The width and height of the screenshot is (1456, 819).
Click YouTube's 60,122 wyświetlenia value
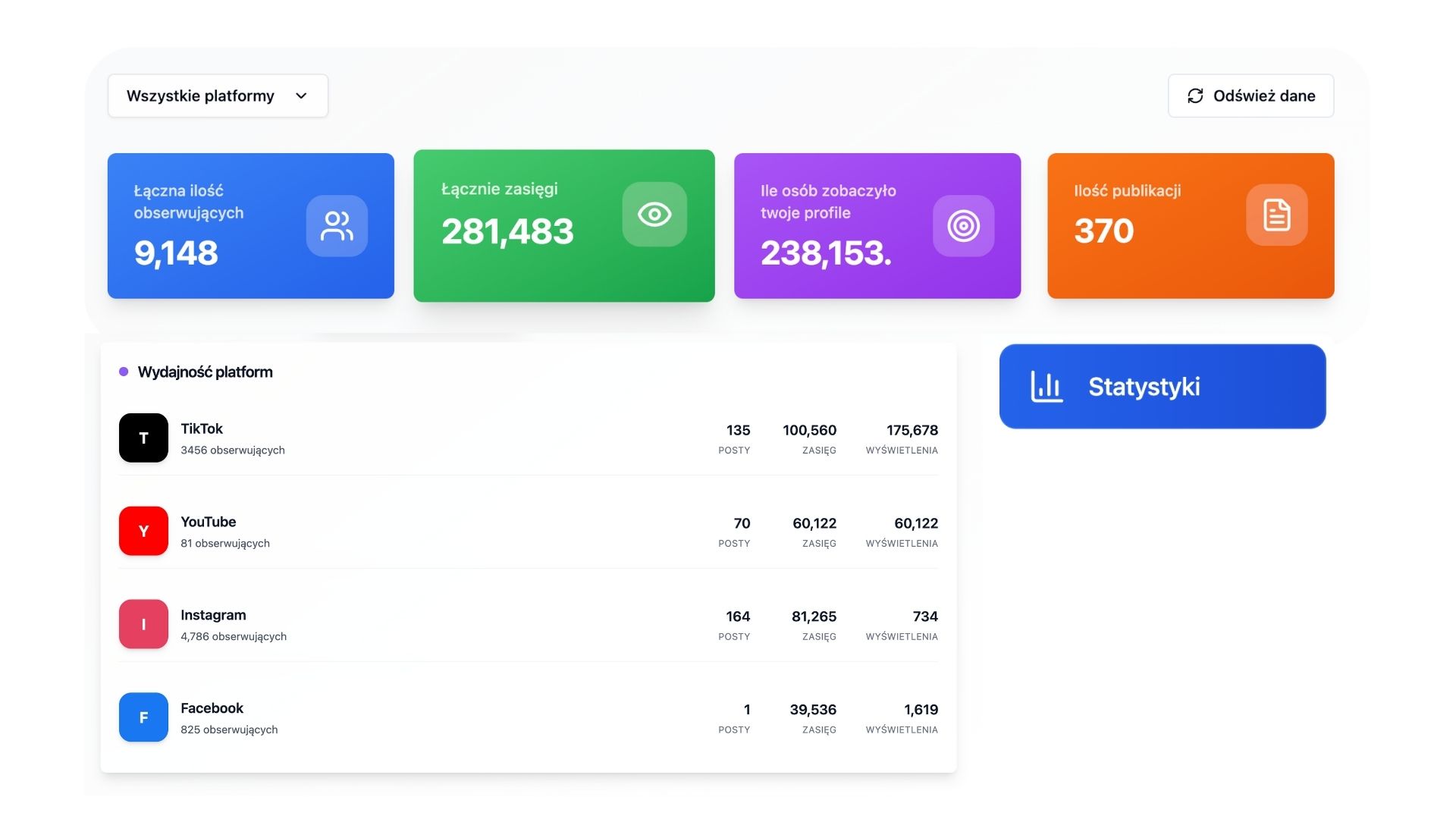coord(915,523)
